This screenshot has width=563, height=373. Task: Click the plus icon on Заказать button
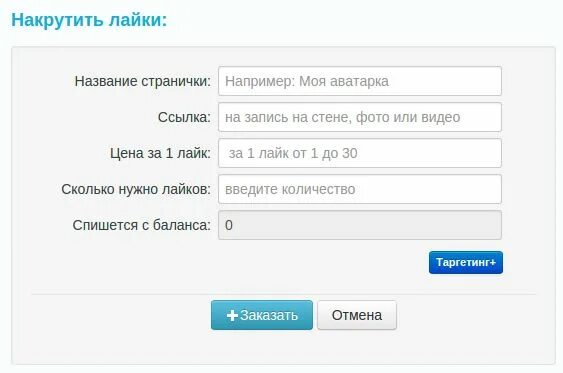pyautogui.click(x=232, y=316)
